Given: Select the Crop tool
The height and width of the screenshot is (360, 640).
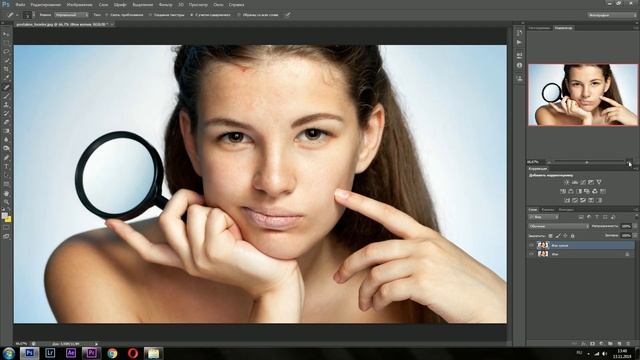Looking at the screenshot, I should pyautogui.click(x=6, y=69).
